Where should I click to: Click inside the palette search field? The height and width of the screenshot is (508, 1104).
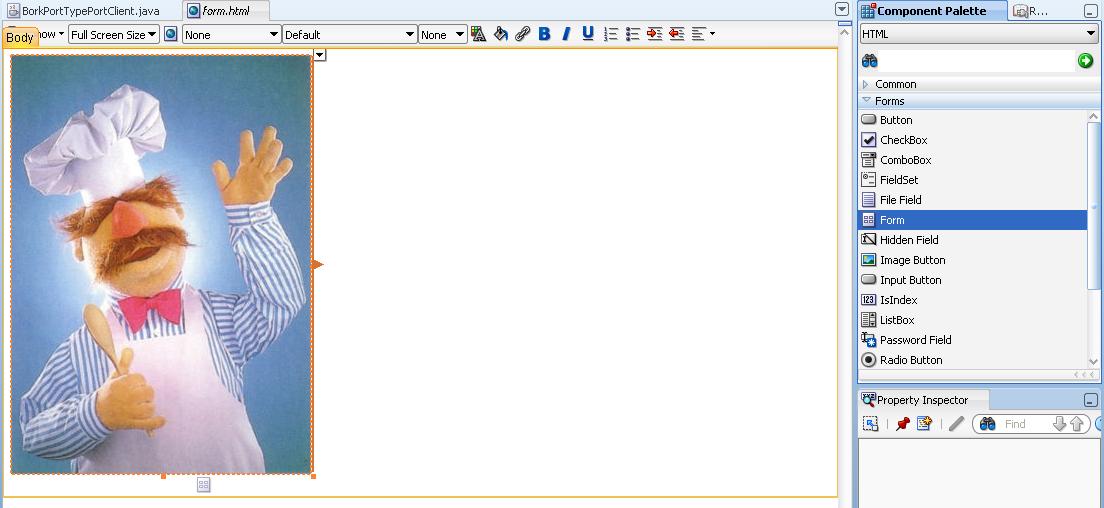pyautogui.click(x=977, y=61)
